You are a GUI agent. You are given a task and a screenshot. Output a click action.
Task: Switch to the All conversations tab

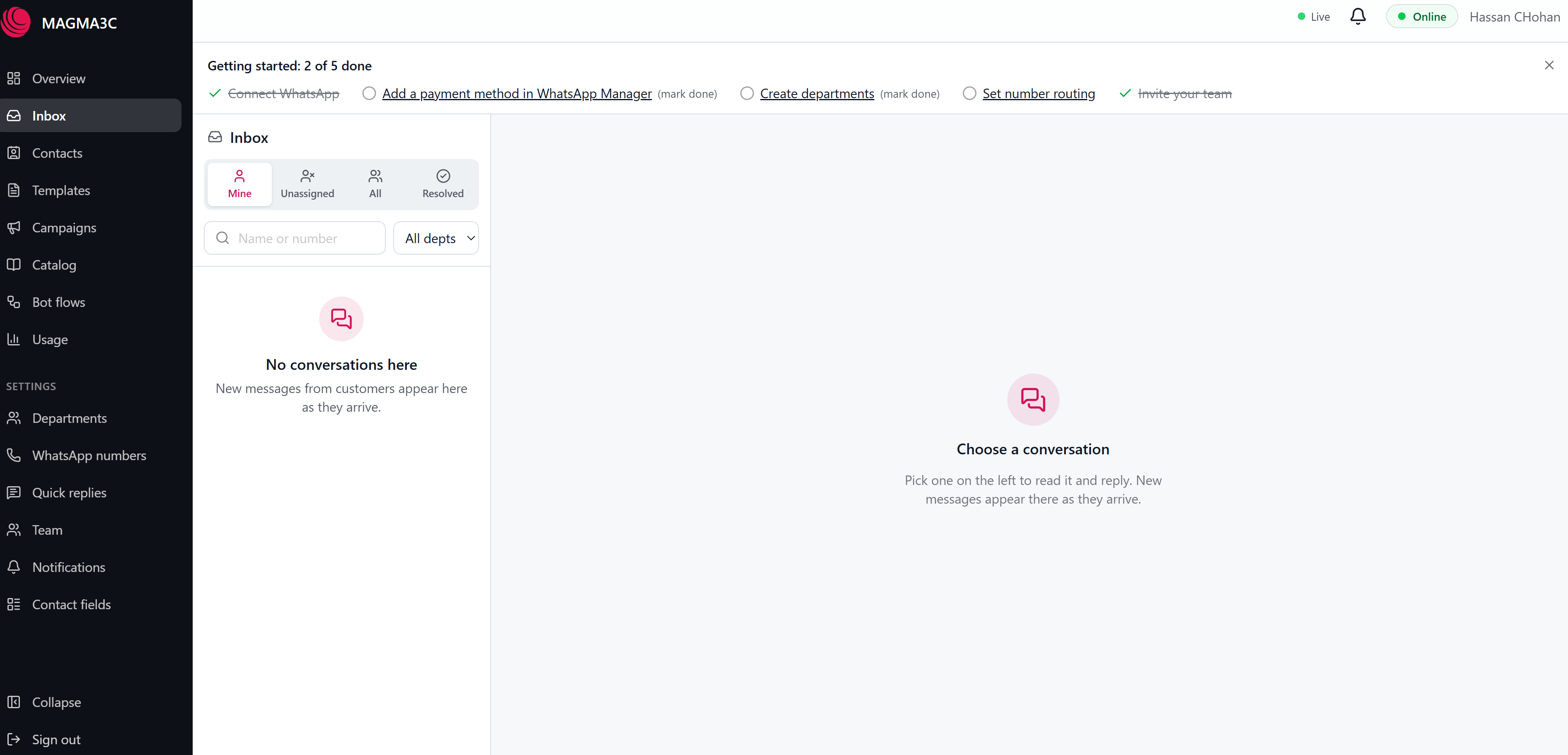(375, 184)
